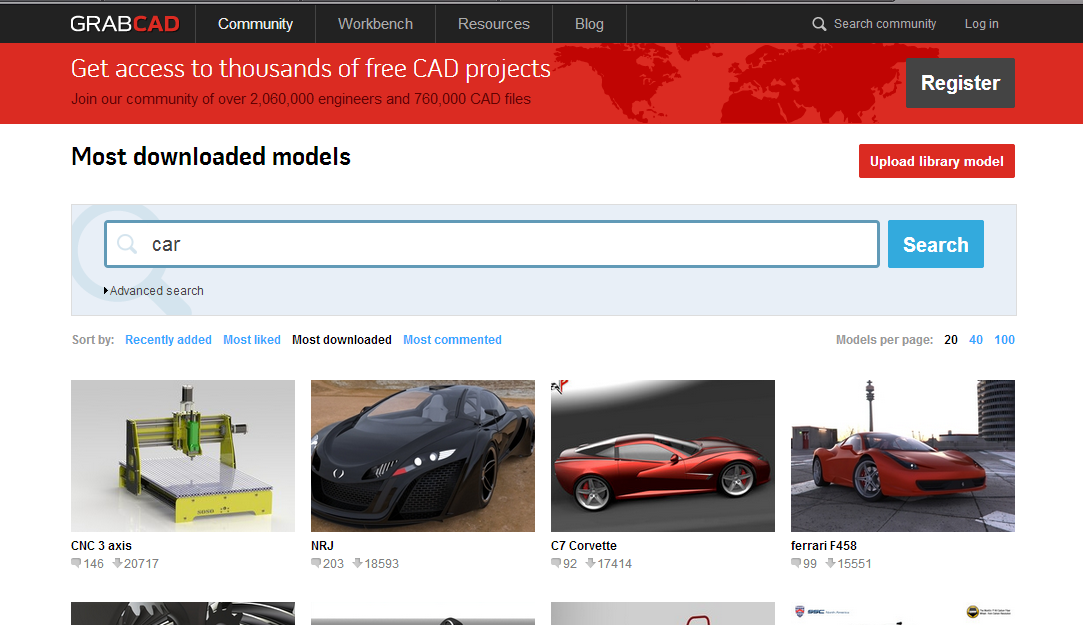This screenshot has height=625, width=1083.
Task: Open the Workbench tab
Action: tap(375, 23)
